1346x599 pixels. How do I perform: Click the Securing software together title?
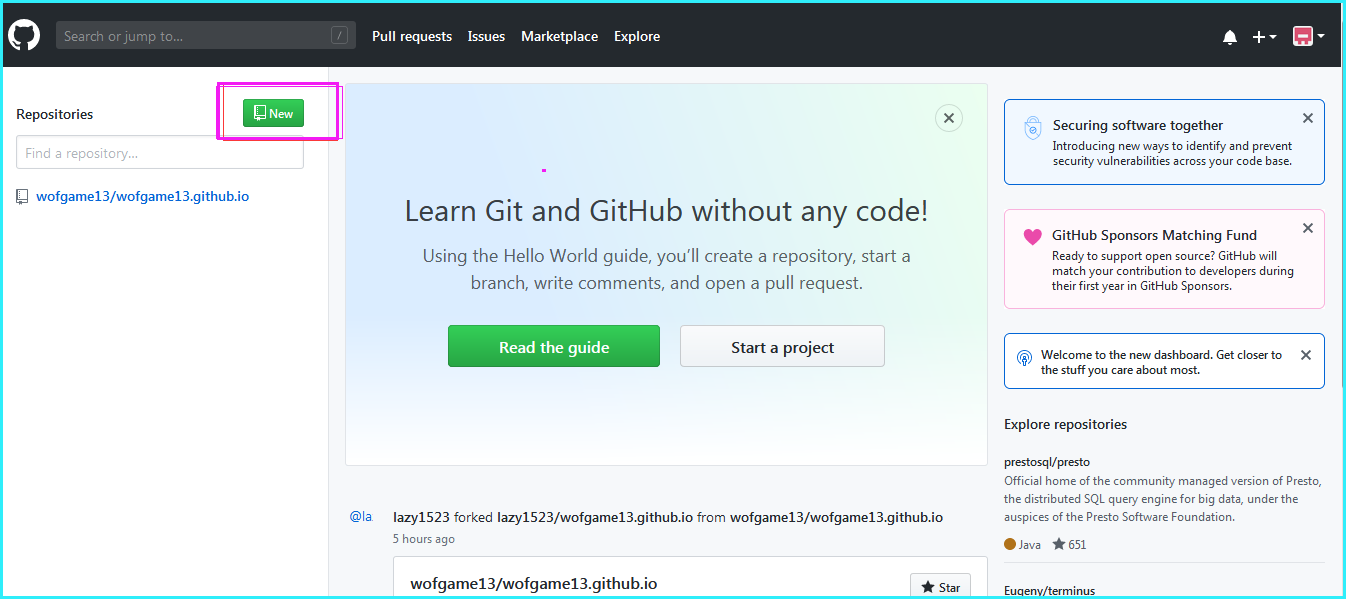[x=1138, y=125]
